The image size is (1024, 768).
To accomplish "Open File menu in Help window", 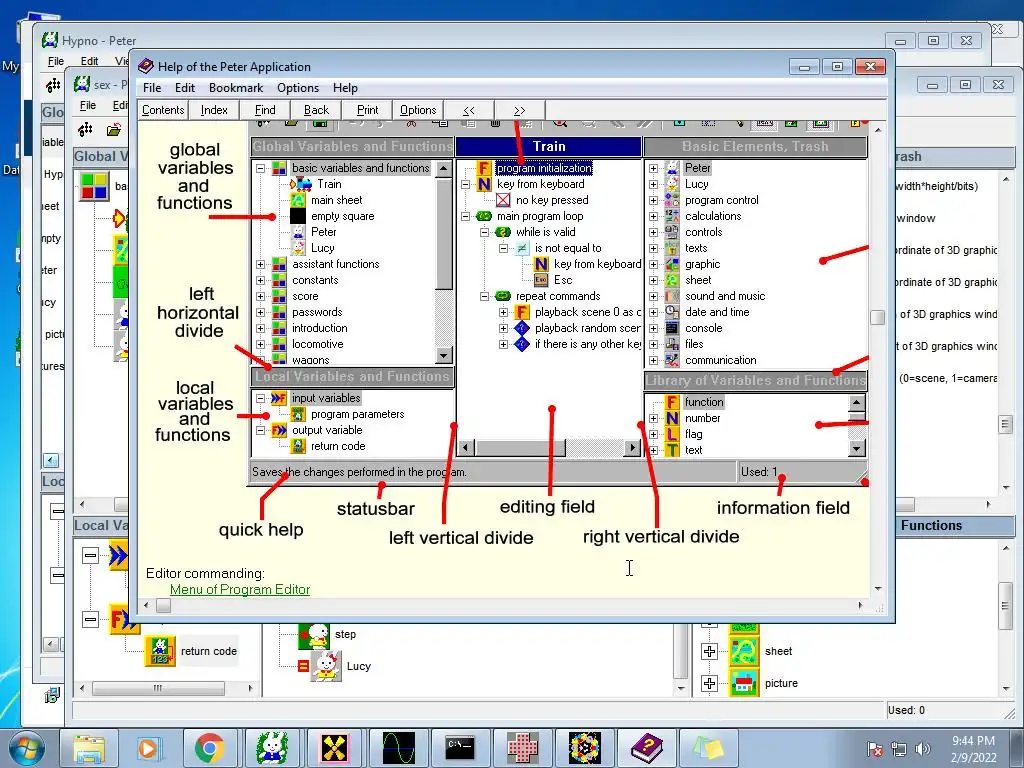I will (x=152, y=88).
